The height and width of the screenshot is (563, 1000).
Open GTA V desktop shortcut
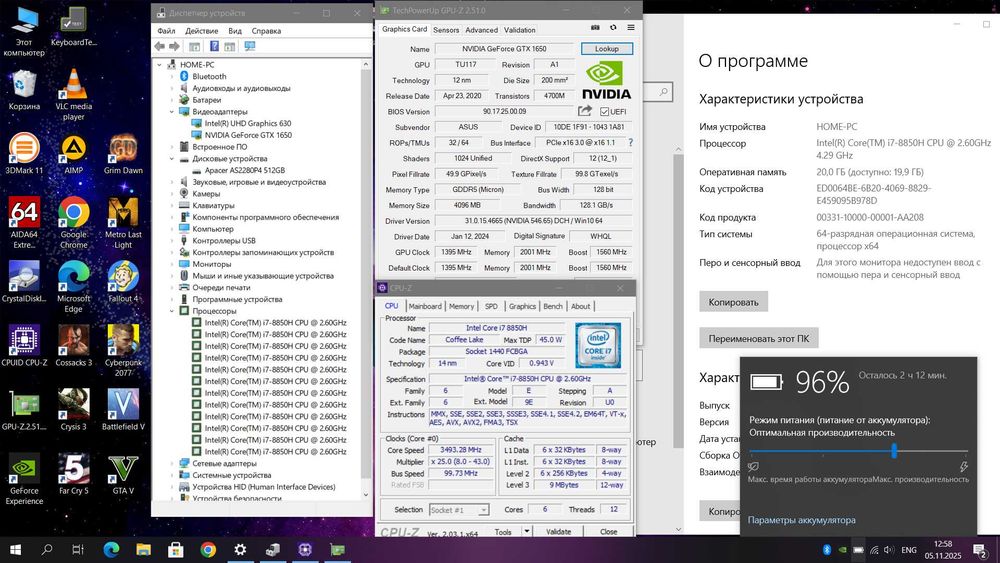tap(123, 474)
